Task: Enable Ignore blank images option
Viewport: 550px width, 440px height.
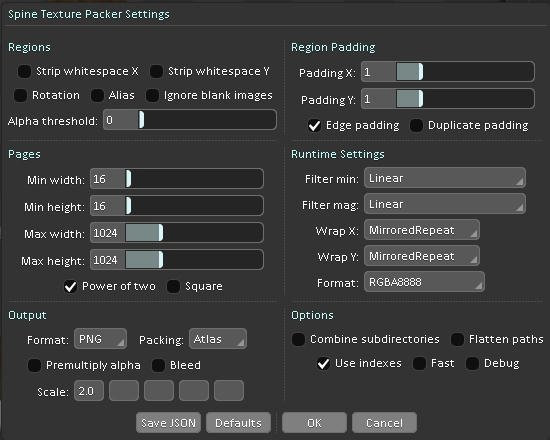Action: (x=152, y=95)
